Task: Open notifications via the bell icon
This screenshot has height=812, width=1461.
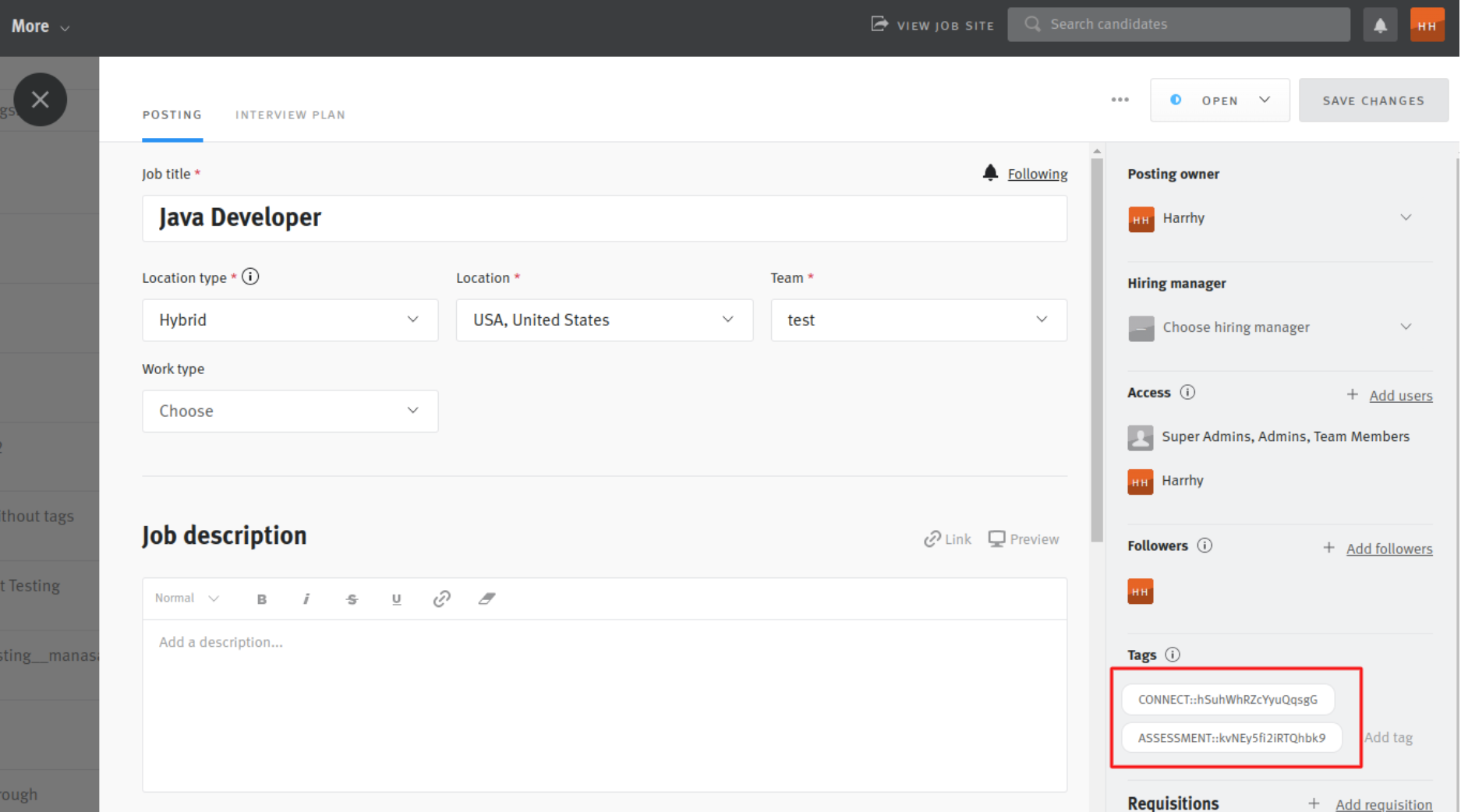Action: 1380,24
